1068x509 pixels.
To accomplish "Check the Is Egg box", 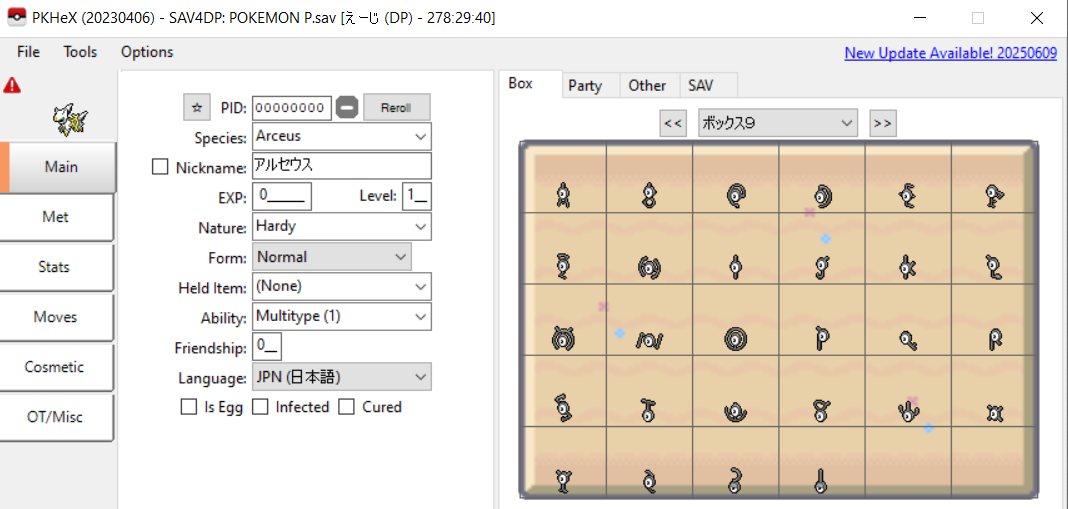I will point(189,407).
